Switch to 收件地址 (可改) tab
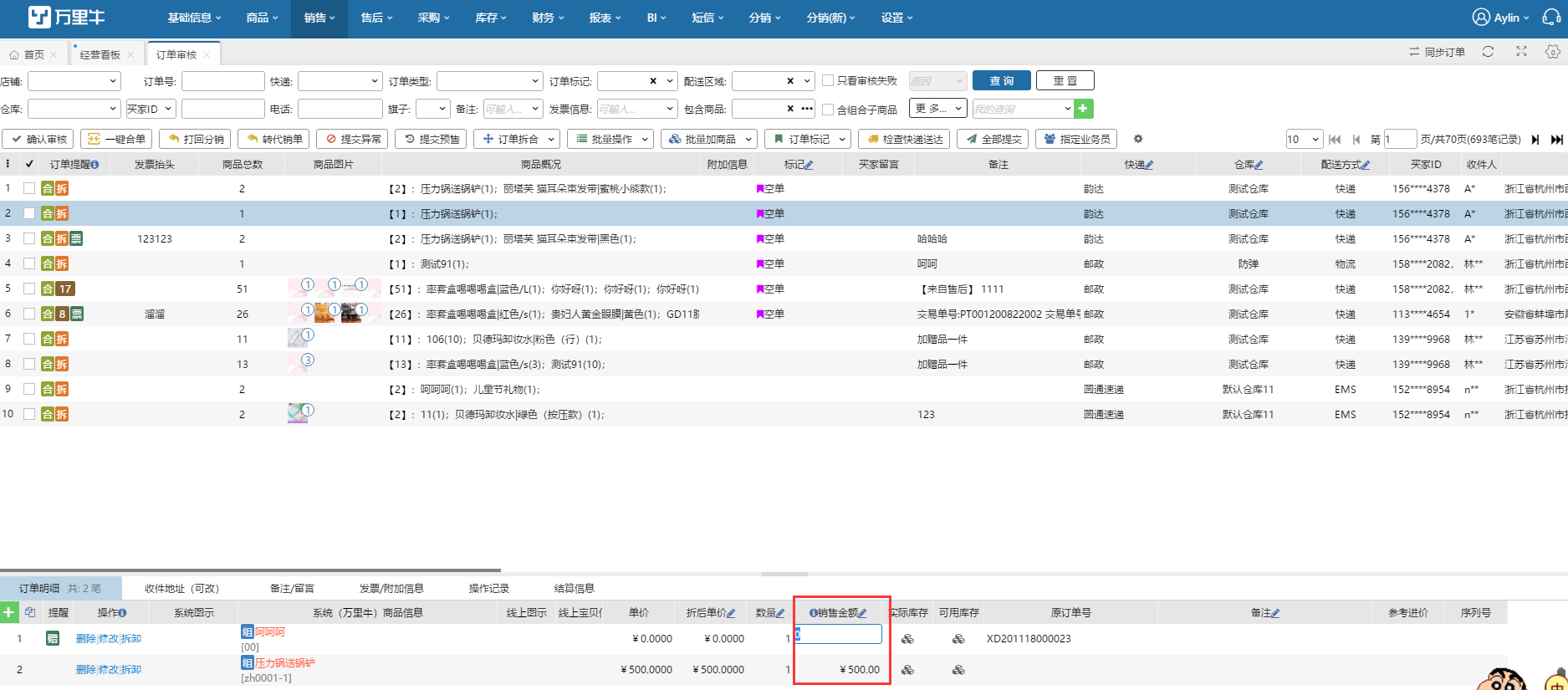 181,588
